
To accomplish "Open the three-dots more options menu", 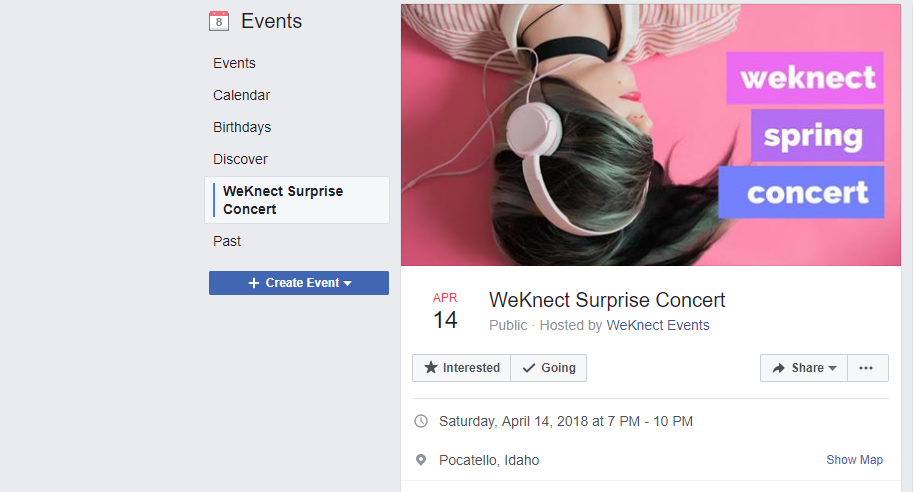I will 866,368.
